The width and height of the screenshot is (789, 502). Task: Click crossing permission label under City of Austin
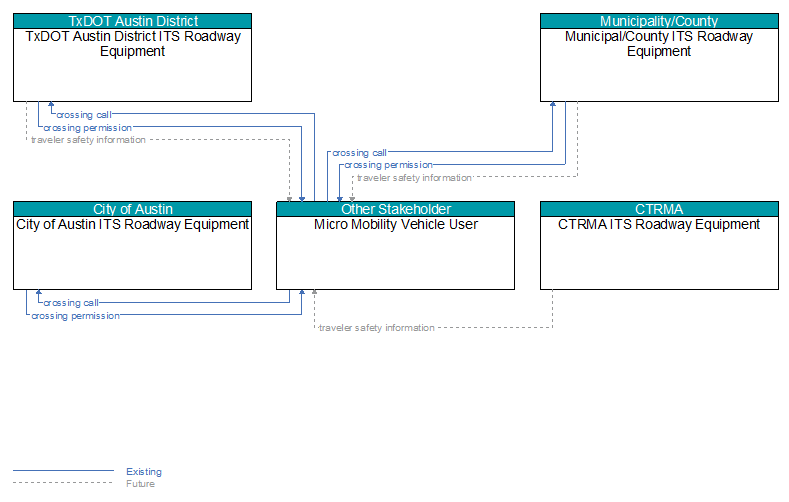click(75, 316)
